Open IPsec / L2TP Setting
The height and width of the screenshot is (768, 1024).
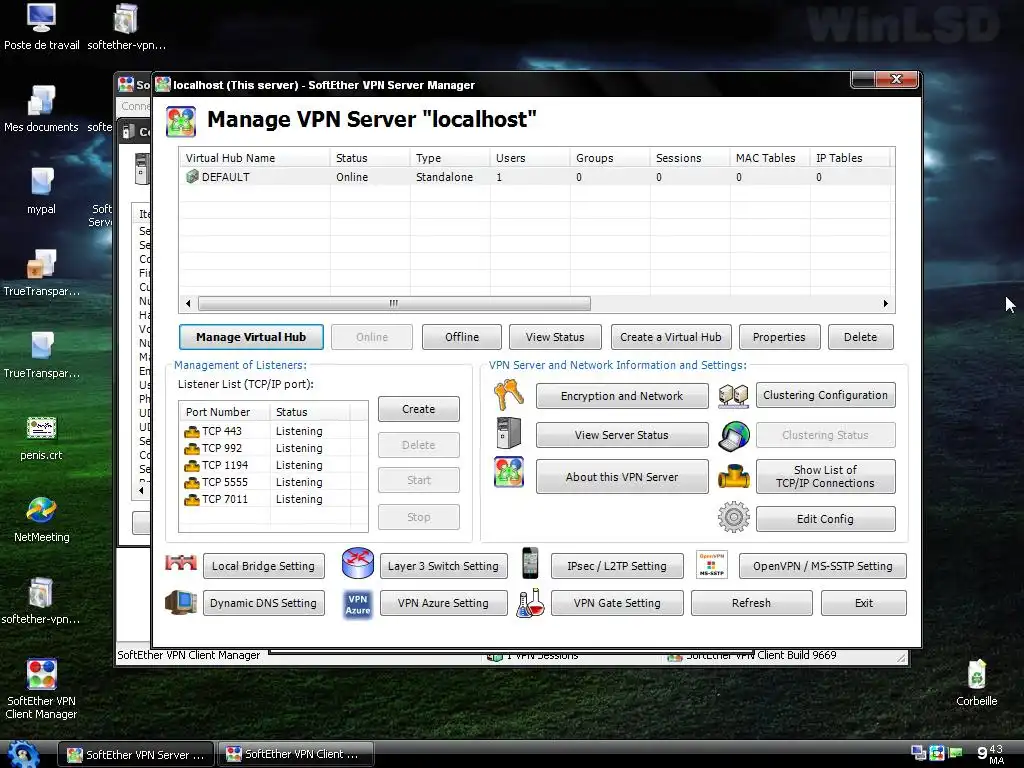[x=617, y=566]
